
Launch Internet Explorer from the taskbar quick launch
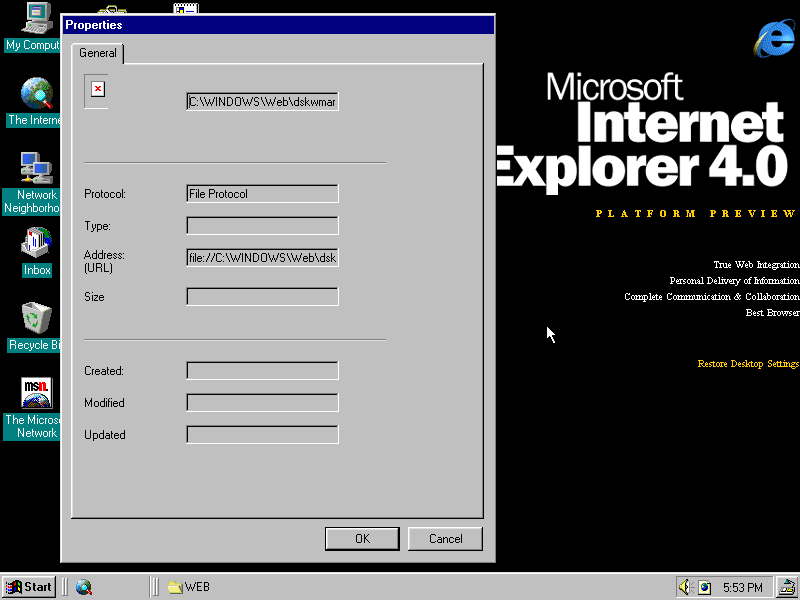click(x=84, y=587)
